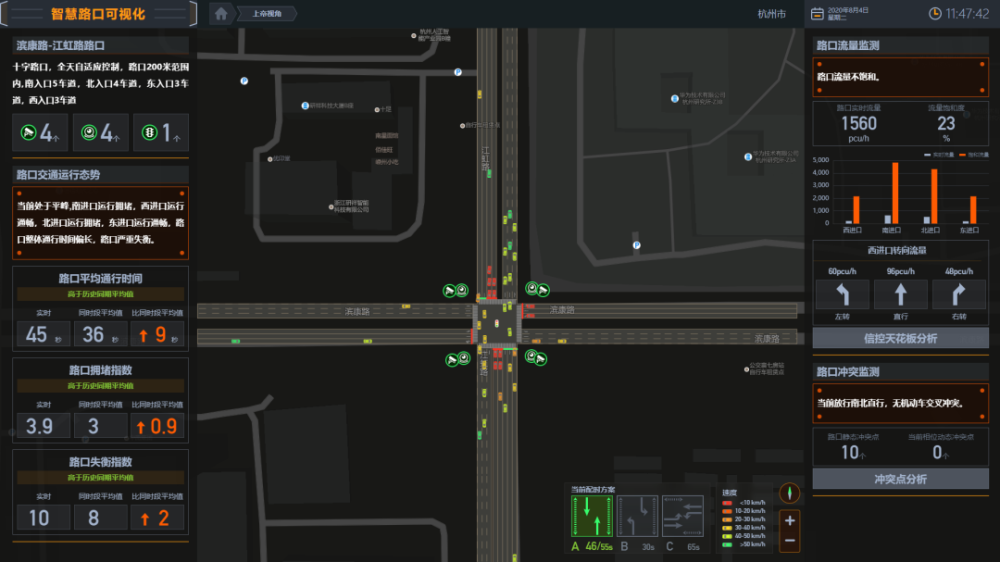
Task: Select signal phase C diagram
Action: pyautogui.click(x=683, y=515)
